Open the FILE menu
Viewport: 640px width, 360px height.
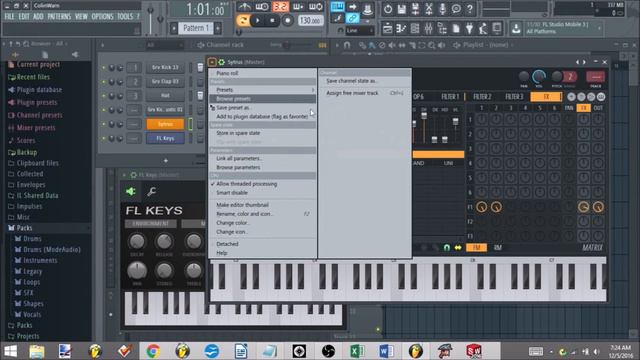9,16
